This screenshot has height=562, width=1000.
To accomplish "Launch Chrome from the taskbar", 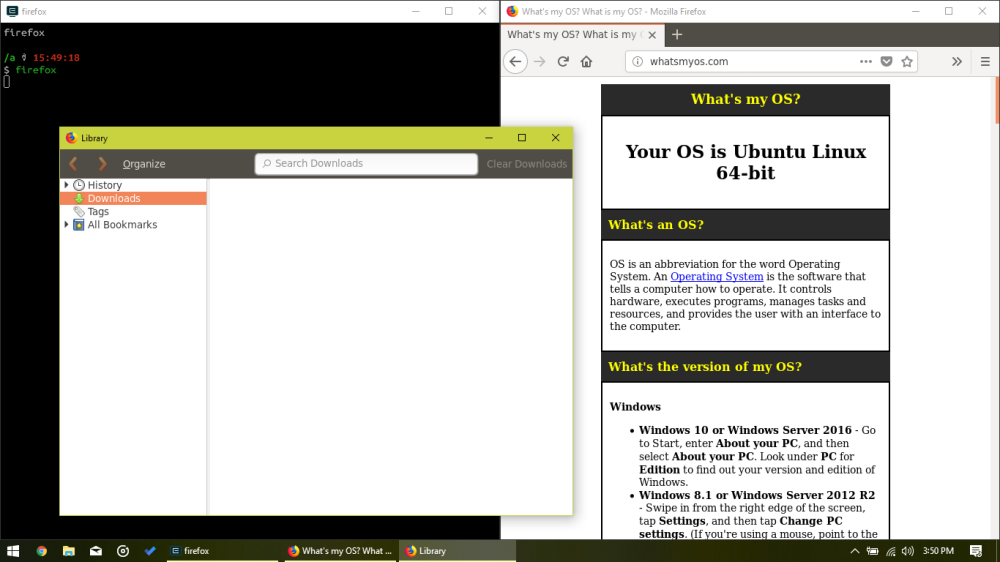I will click(x=41, y=551).
